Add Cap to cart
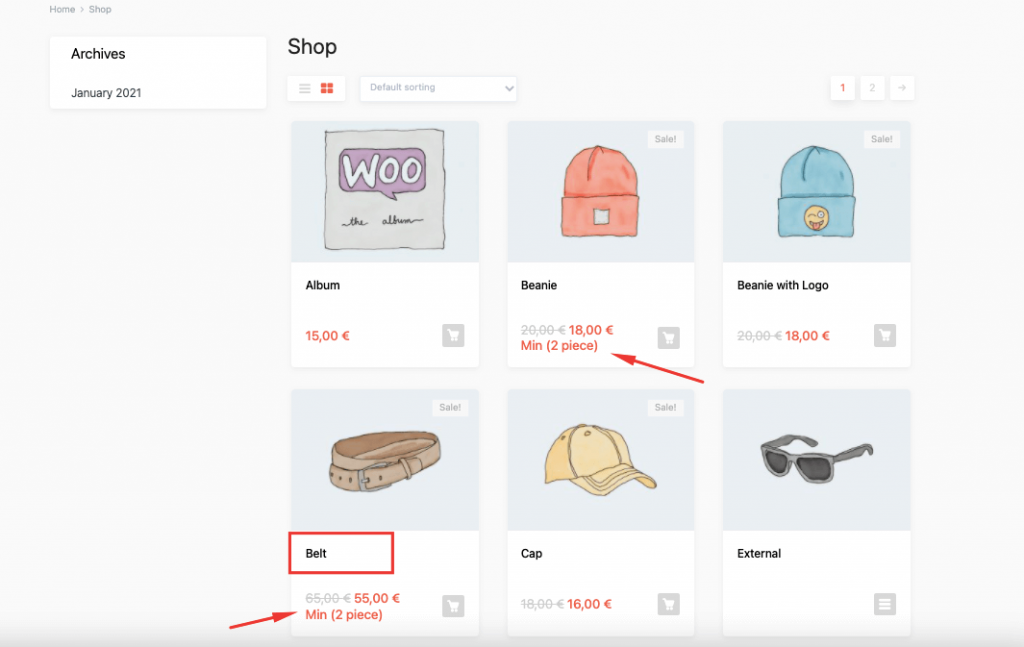The image size is (1024, 647). [x=669, y=604]
